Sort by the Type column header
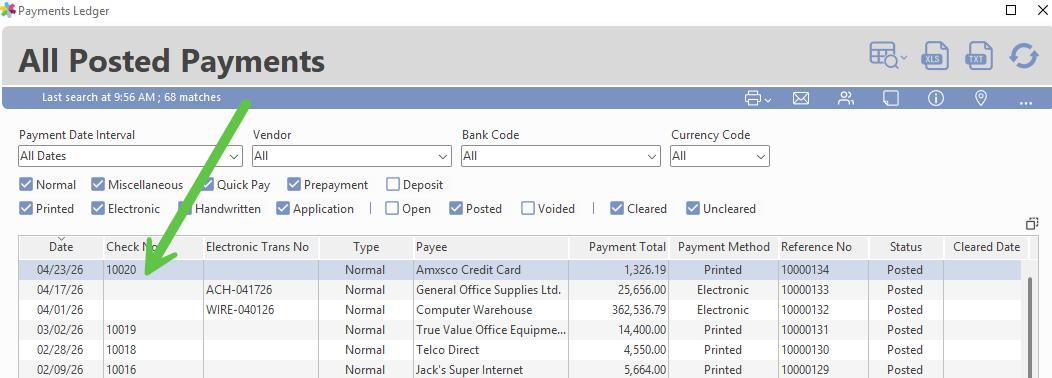Image resolution: width=1052 pixels, height=378 pixels. pyautogui.click(x=366, y=247)
